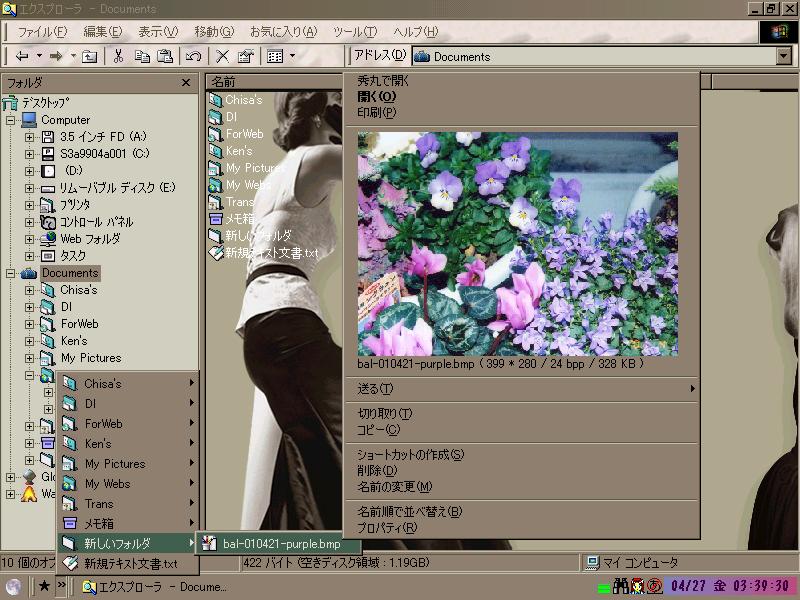Select 新規テキスト文書.txt in file list

(x=271, y=253)
